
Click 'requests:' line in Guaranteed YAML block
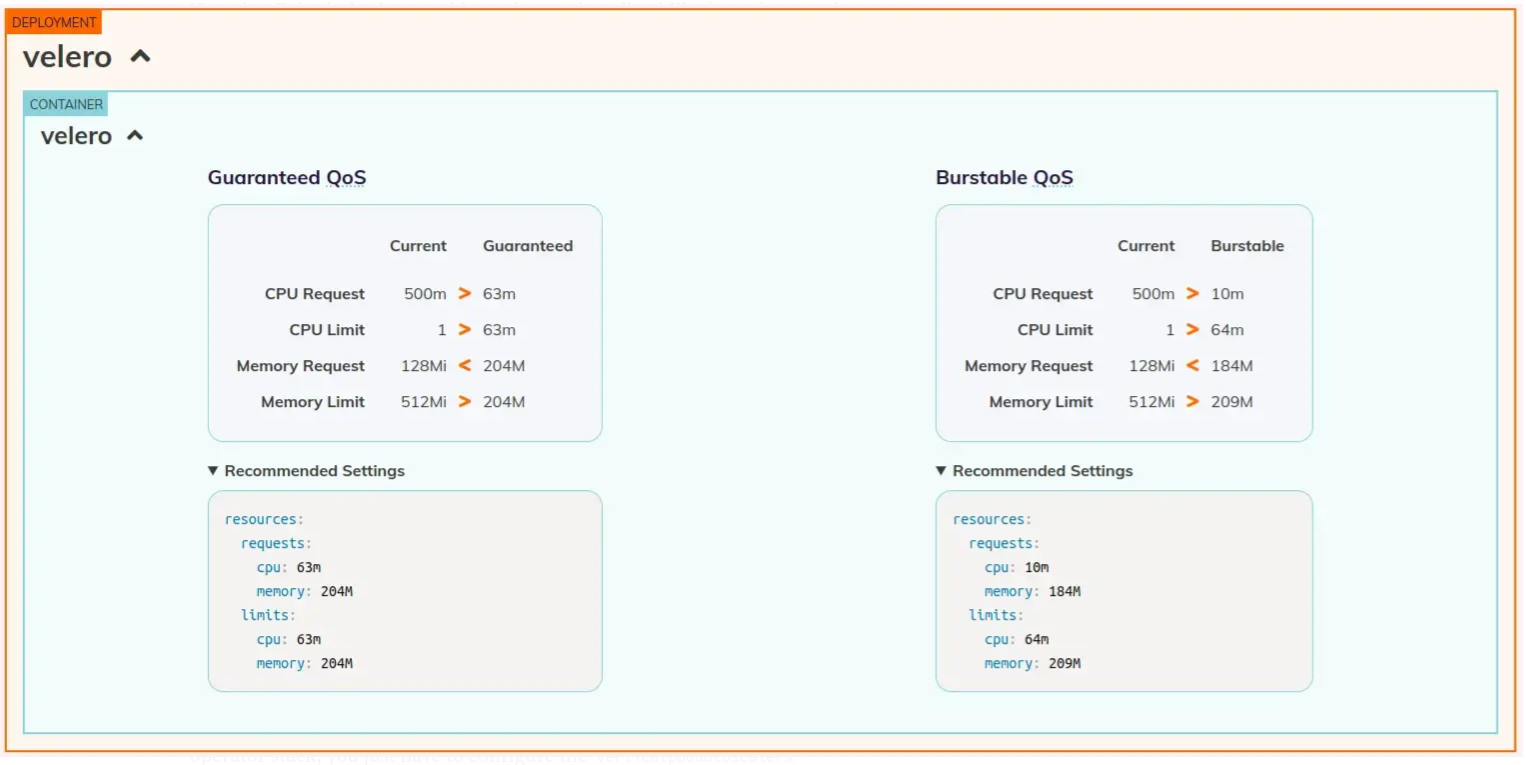(276, 543)
